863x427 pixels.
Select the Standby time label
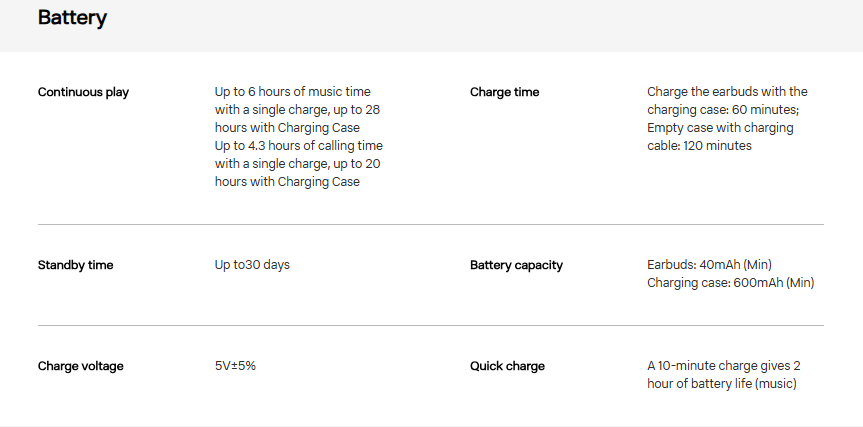[x=75, y=265]
